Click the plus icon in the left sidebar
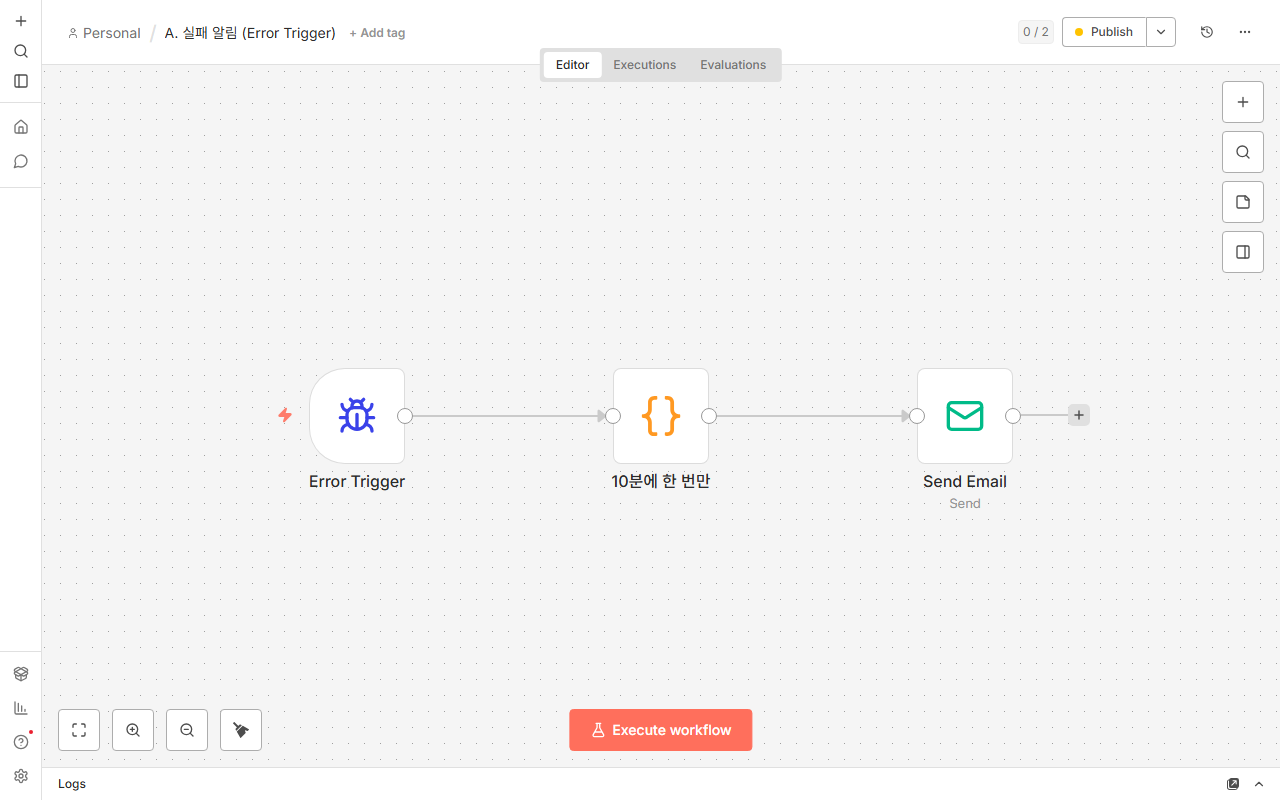Screen dimensions: 1280x800 coord(21,21)
